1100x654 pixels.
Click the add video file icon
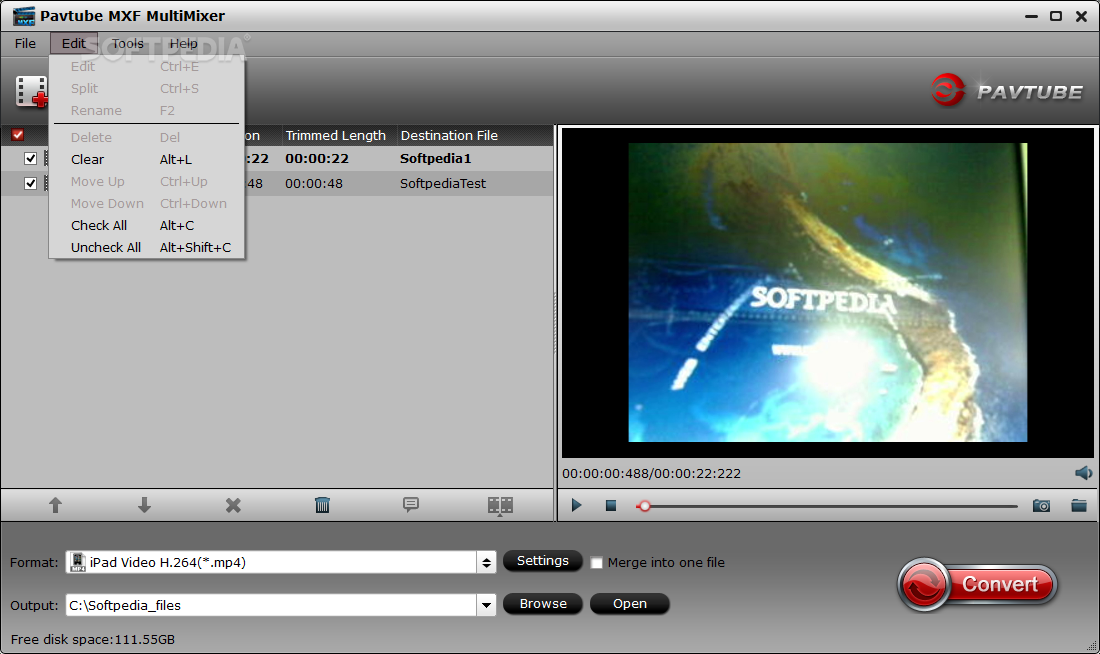click(32, 91)
